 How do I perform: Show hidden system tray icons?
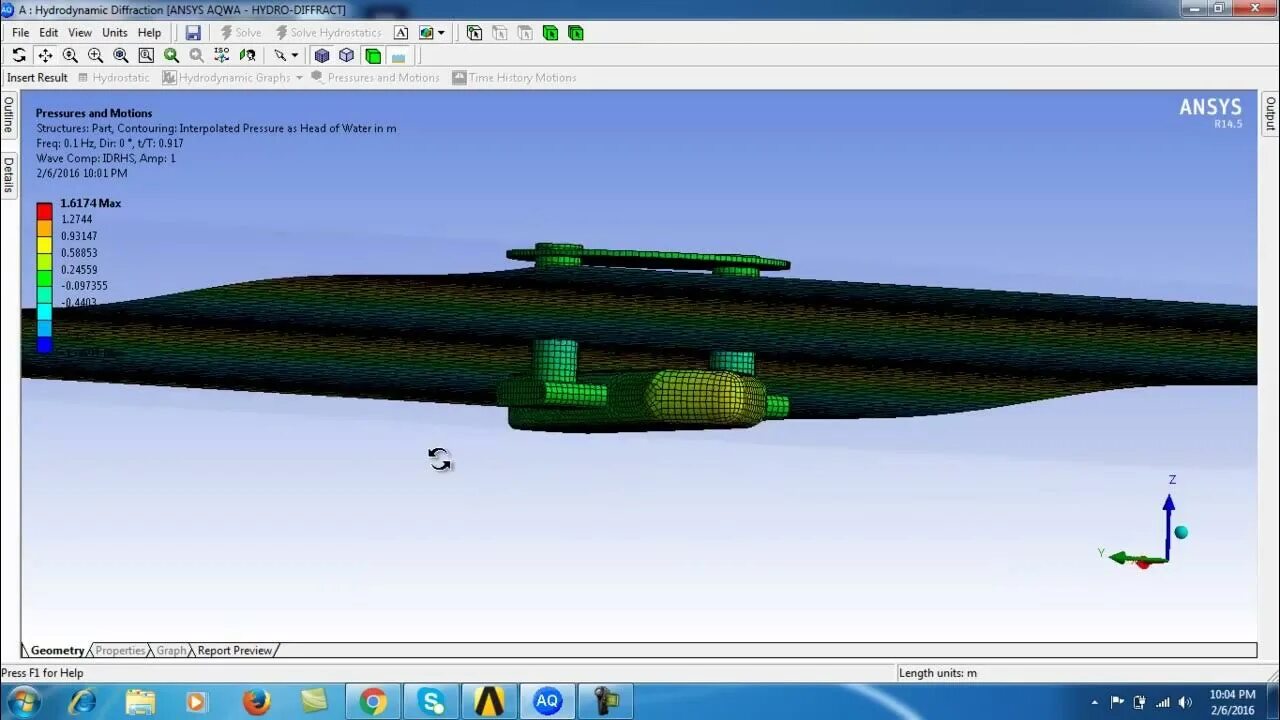coord(1095,702)
